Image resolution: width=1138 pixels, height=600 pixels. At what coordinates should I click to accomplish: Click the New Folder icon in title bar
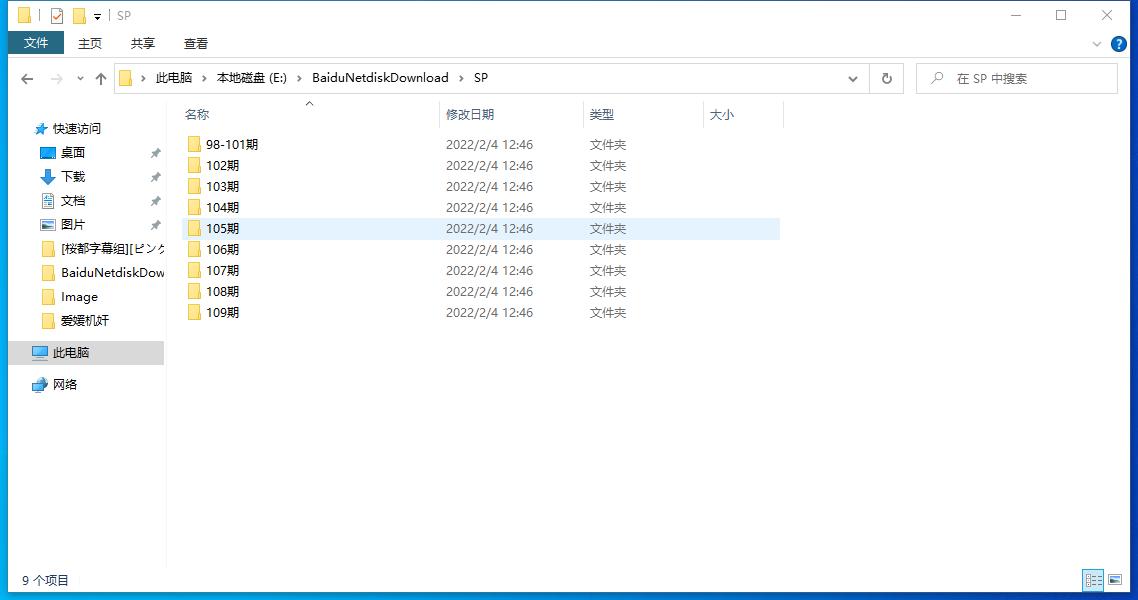click(79, 15)
